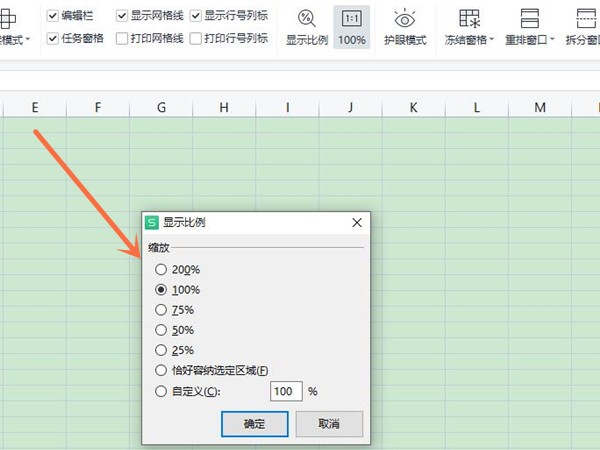Screen dimensions: 600x450
Task: Select column header G
Action: (161, 107)
